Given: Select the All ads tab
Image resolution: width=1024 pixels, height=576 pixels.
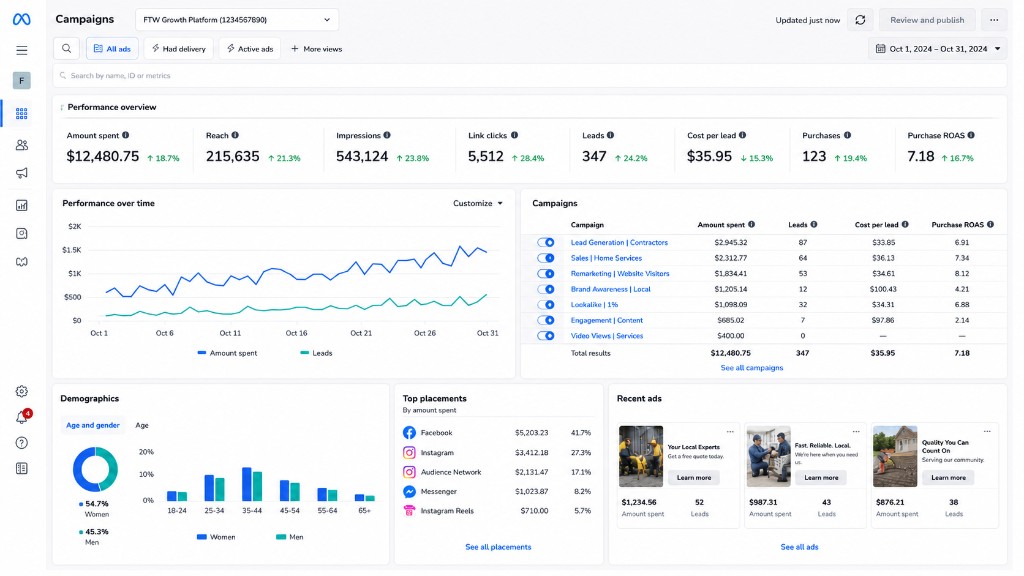Looking at the screenshot, I should click(x=112, y=49).
